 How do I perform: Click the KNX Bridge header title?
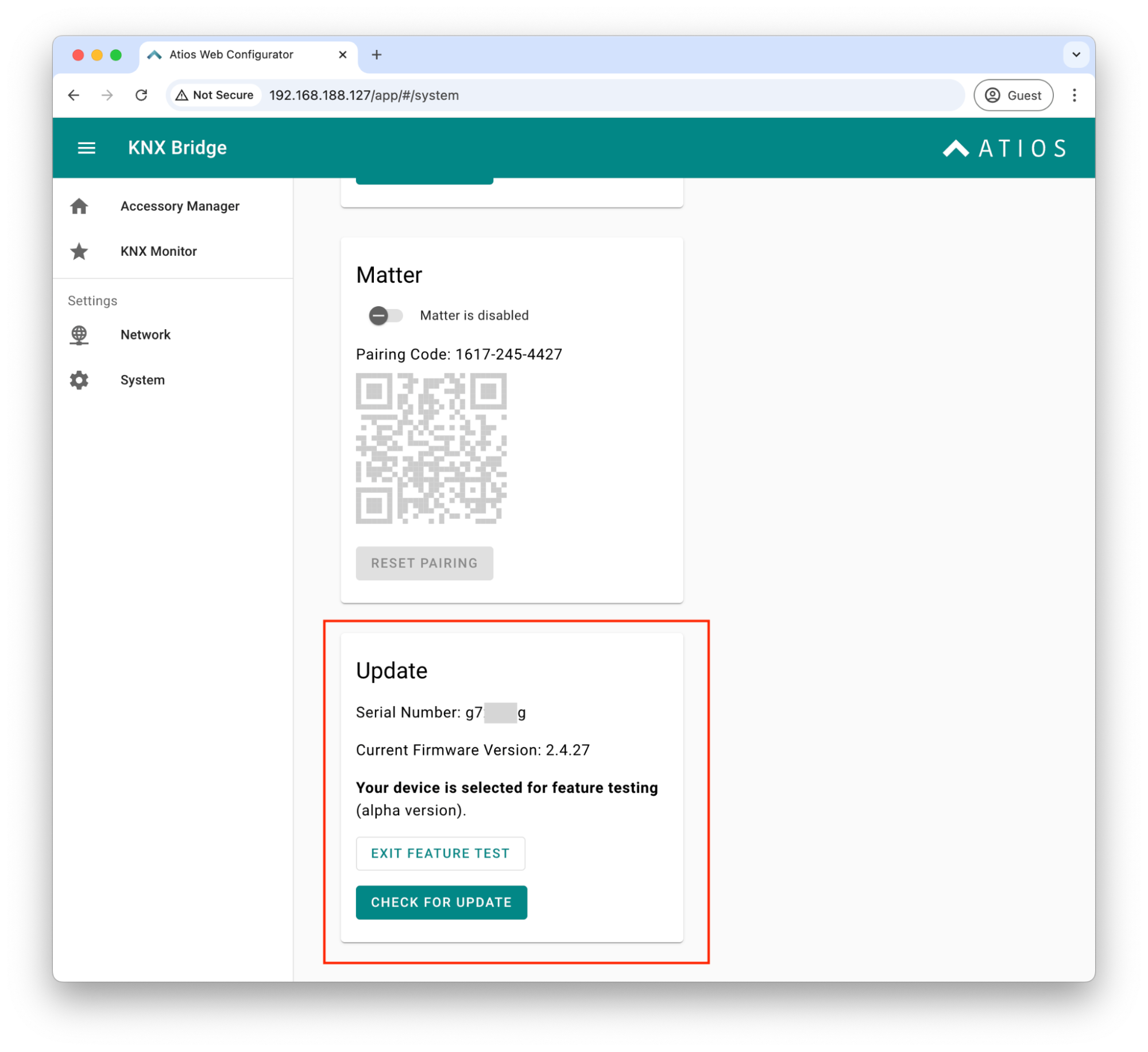point(177,148)
